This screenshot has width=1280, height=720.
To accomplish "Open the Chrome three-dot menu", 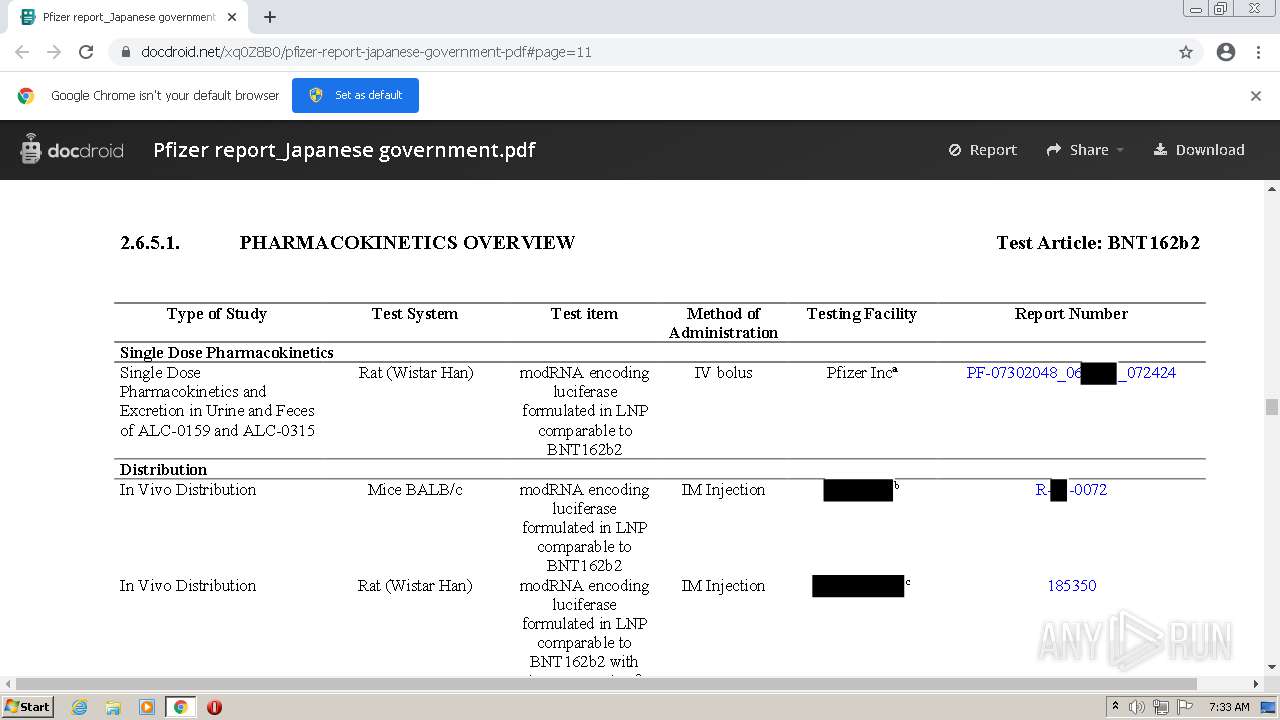I will point(1258,52).
